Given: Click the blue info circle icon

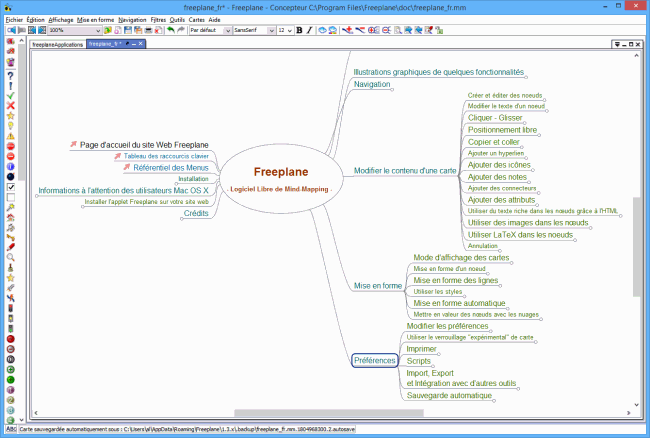Looking at the screenshot, I should 11,167.
